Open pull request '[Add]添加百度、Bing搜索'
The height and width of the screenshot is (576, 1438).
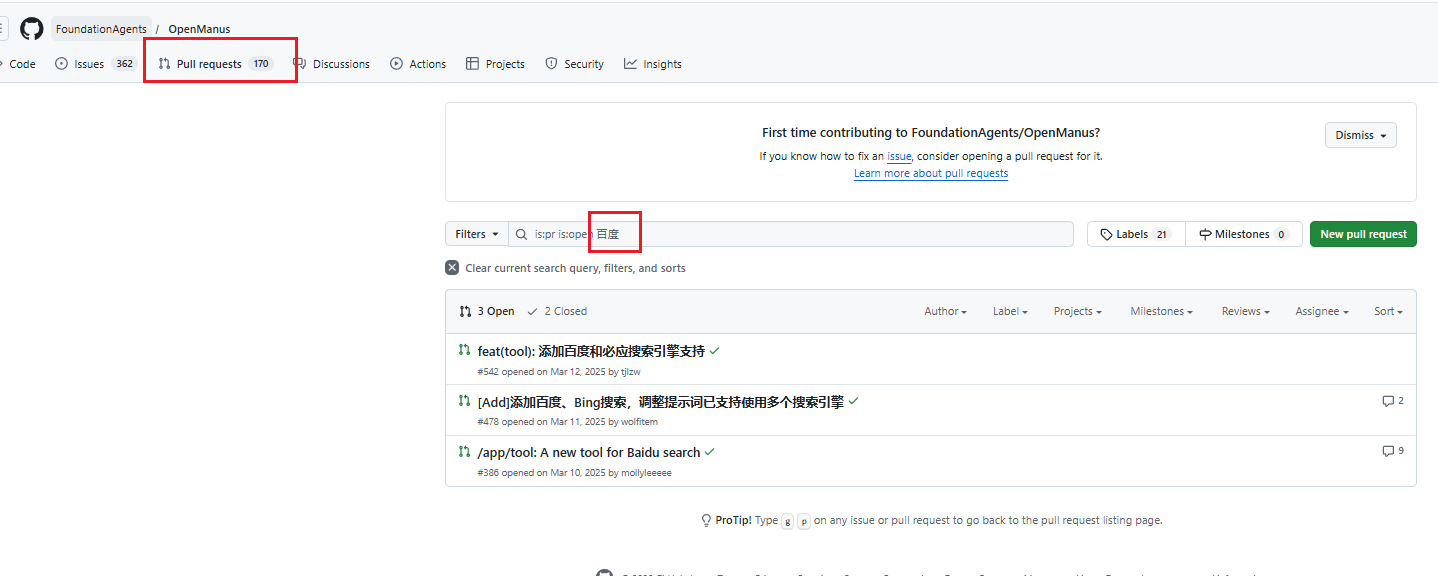[x=661, y=402]
